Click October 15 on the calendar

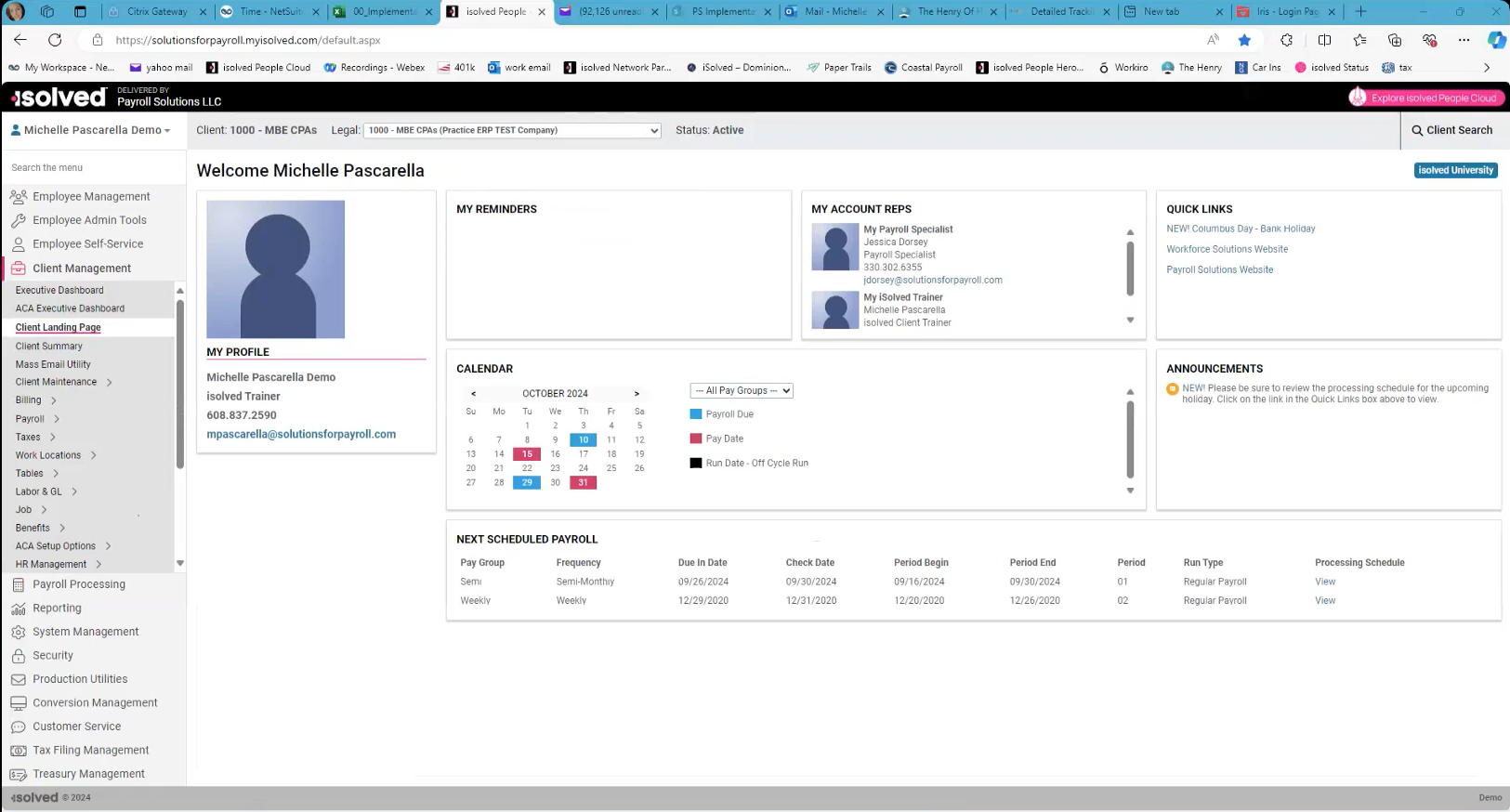[x=527, y=454]
